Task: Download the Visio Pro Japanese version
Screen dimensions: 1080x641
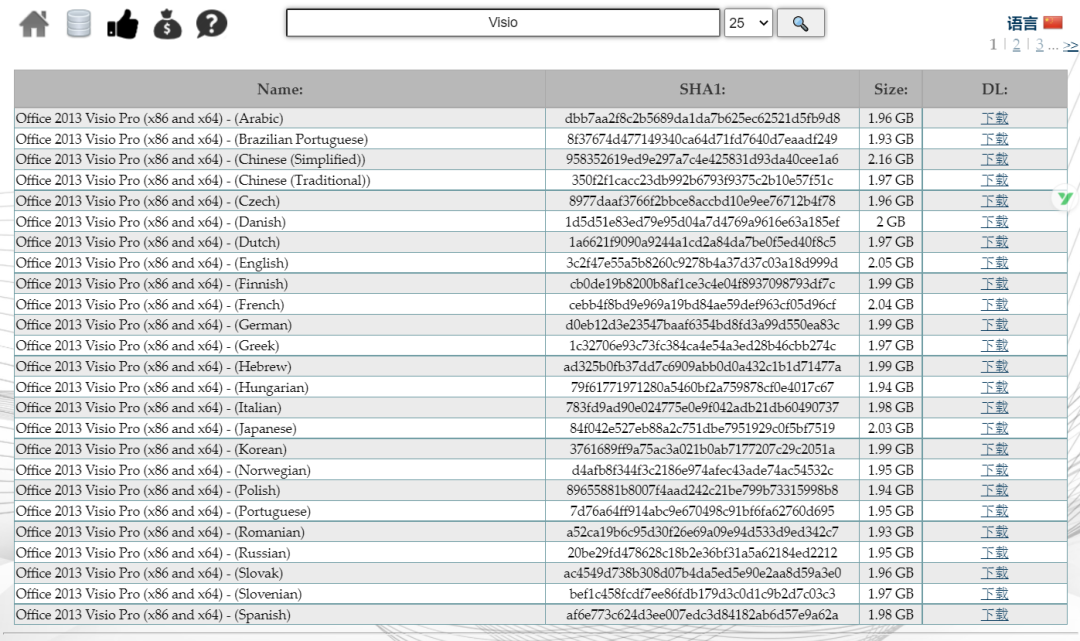Action: click(x=994, y=429)
